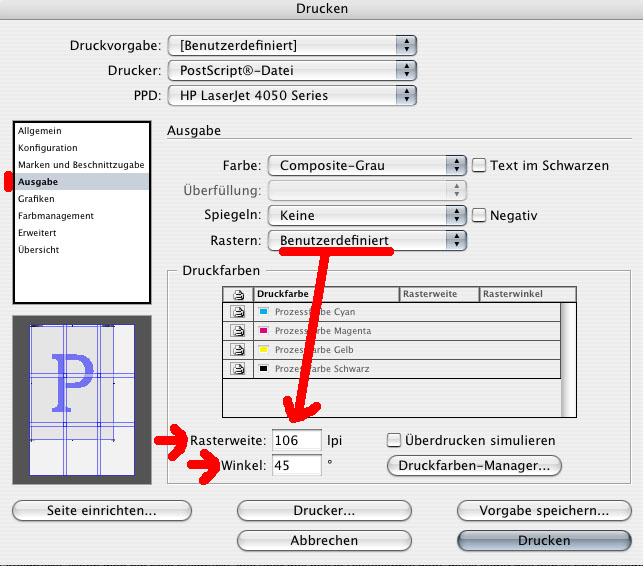Switch to the Farbmanagement section
Viewport: 643px width, 566px height.
(56, 216)
